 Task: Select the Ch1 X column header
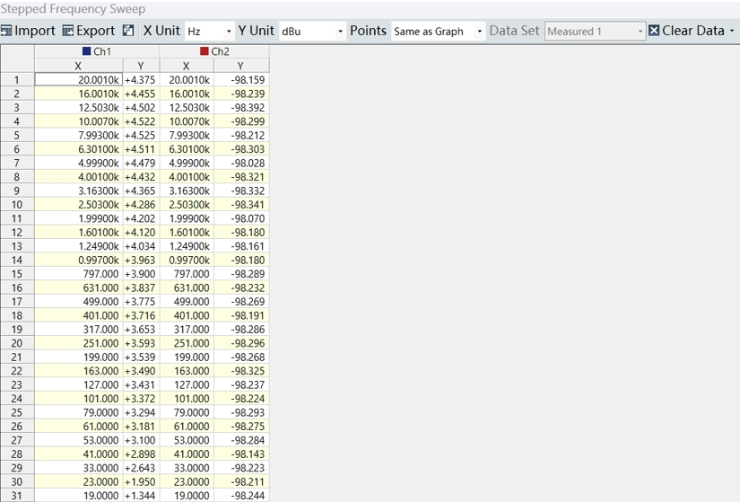(78, 65)
